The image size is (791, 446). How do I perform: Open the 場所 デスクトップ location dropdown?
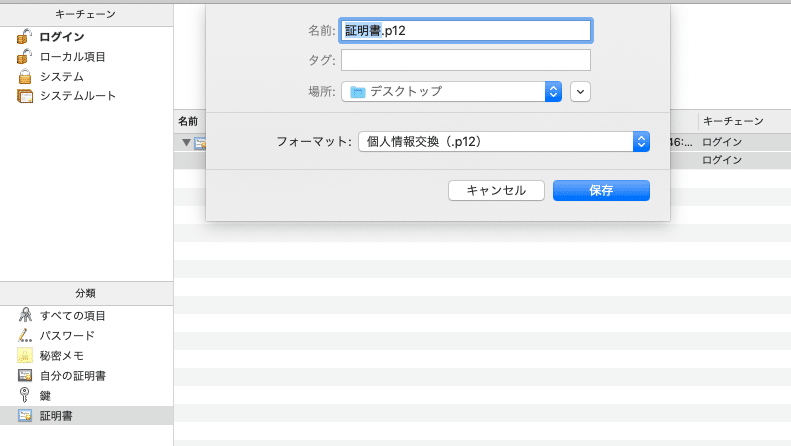pyautogui.click(x=451, y=92)
